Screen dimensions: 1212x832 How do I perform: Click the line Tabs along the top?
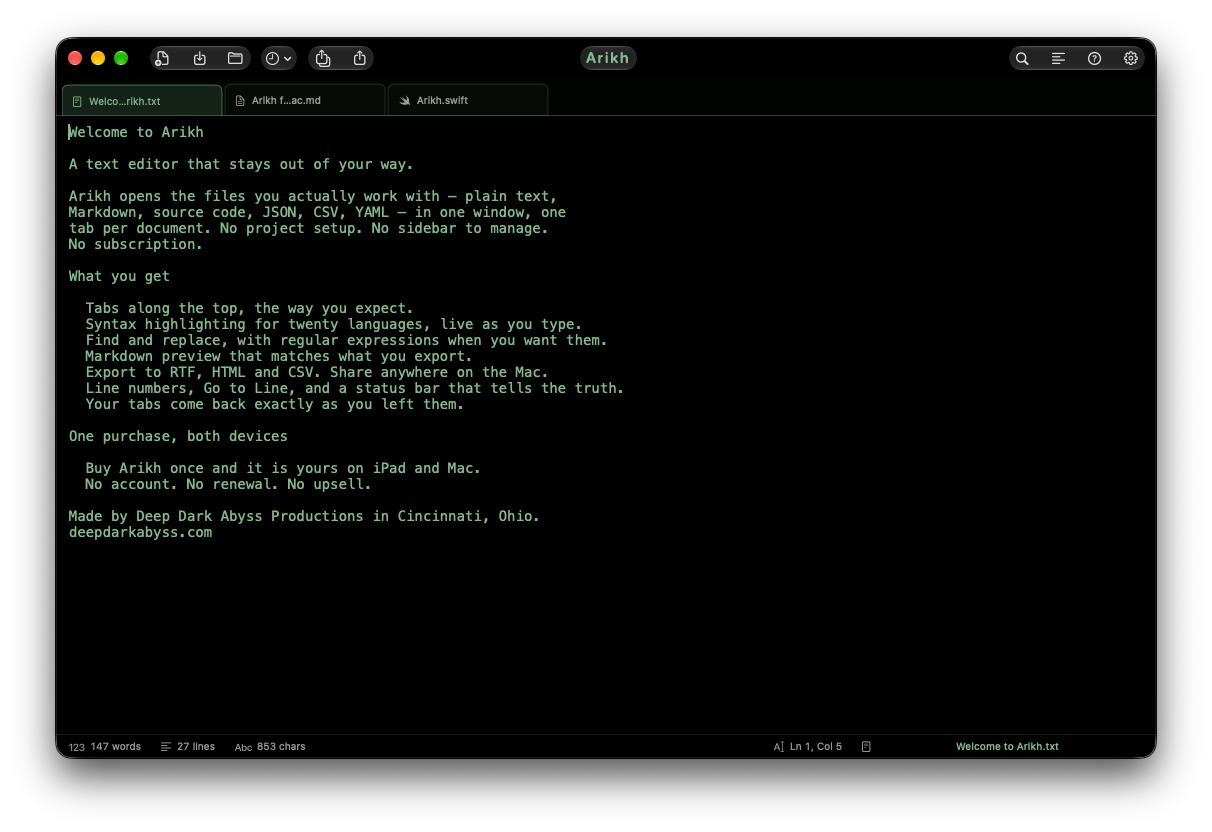click(x=249, y=308)
